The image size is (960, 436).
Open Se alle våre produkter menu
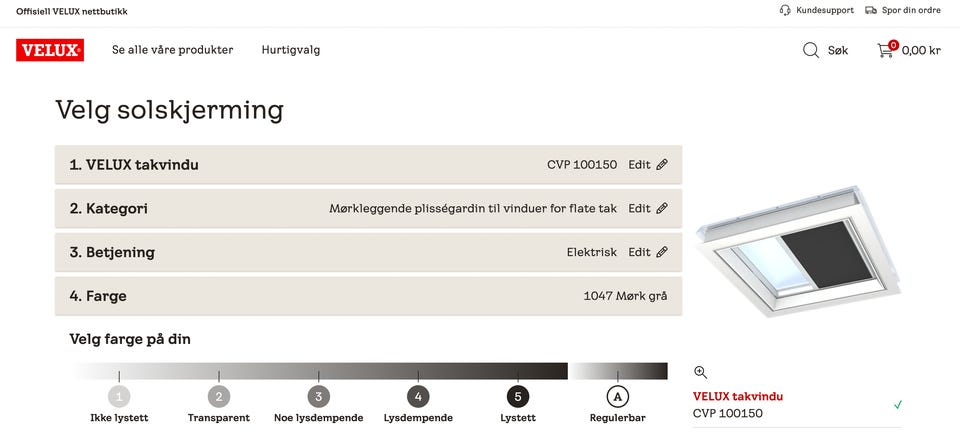tap(172, 50)
